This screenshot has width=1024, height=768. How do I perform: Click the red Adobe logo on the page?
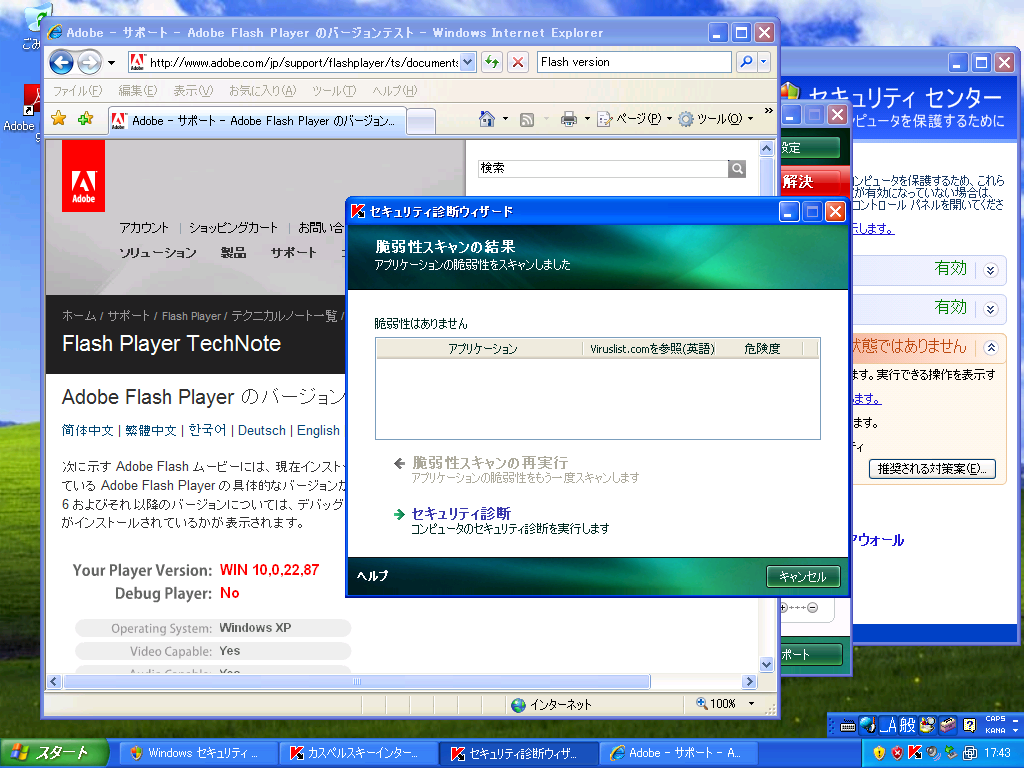click(x=84, y=176)
